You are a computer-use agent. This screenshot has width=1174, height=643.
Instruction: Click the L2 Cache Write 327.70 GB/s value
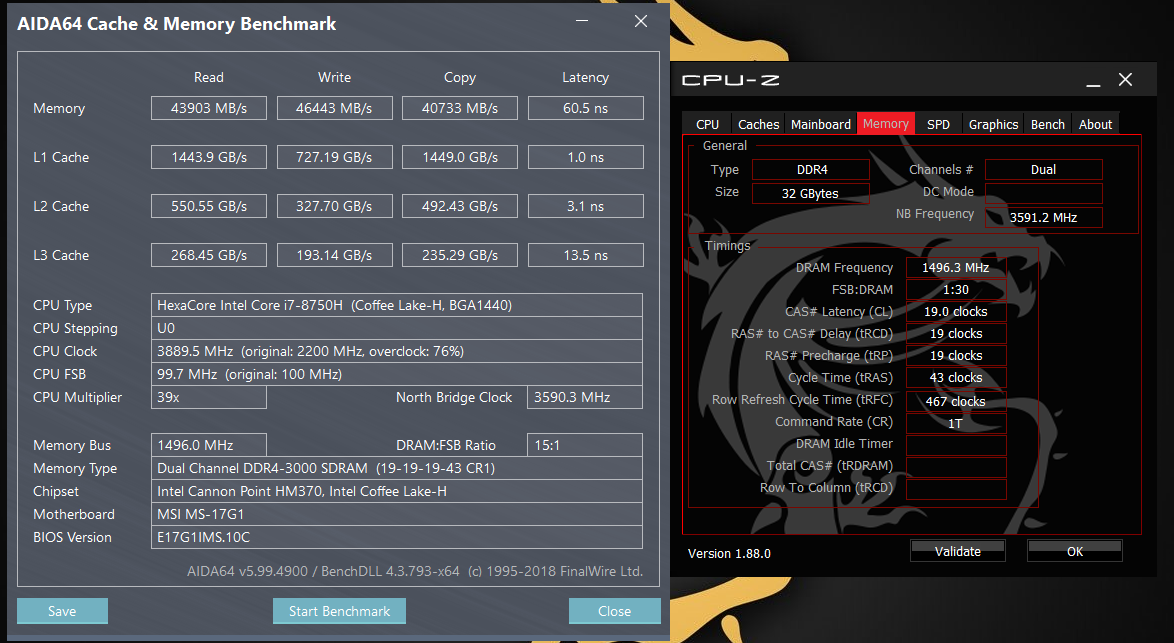coord(335,206)
